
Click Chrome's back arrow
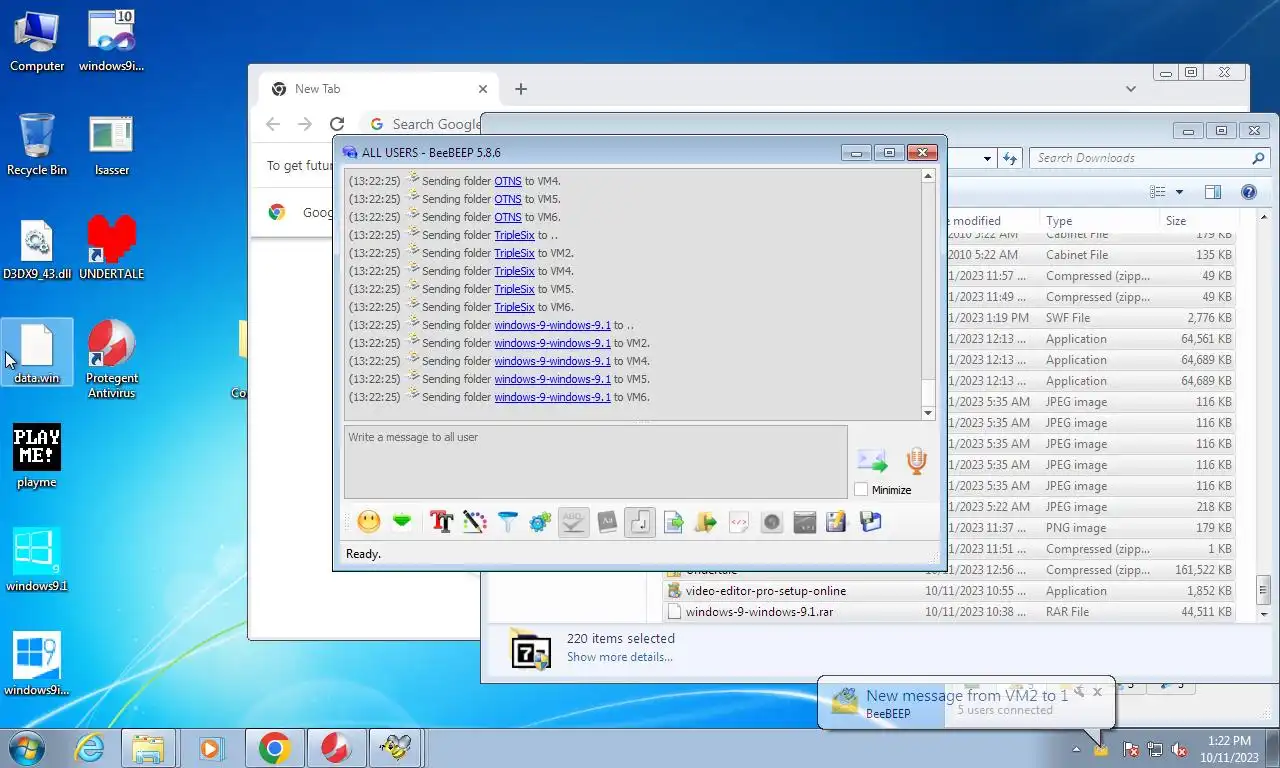(273, 124)
